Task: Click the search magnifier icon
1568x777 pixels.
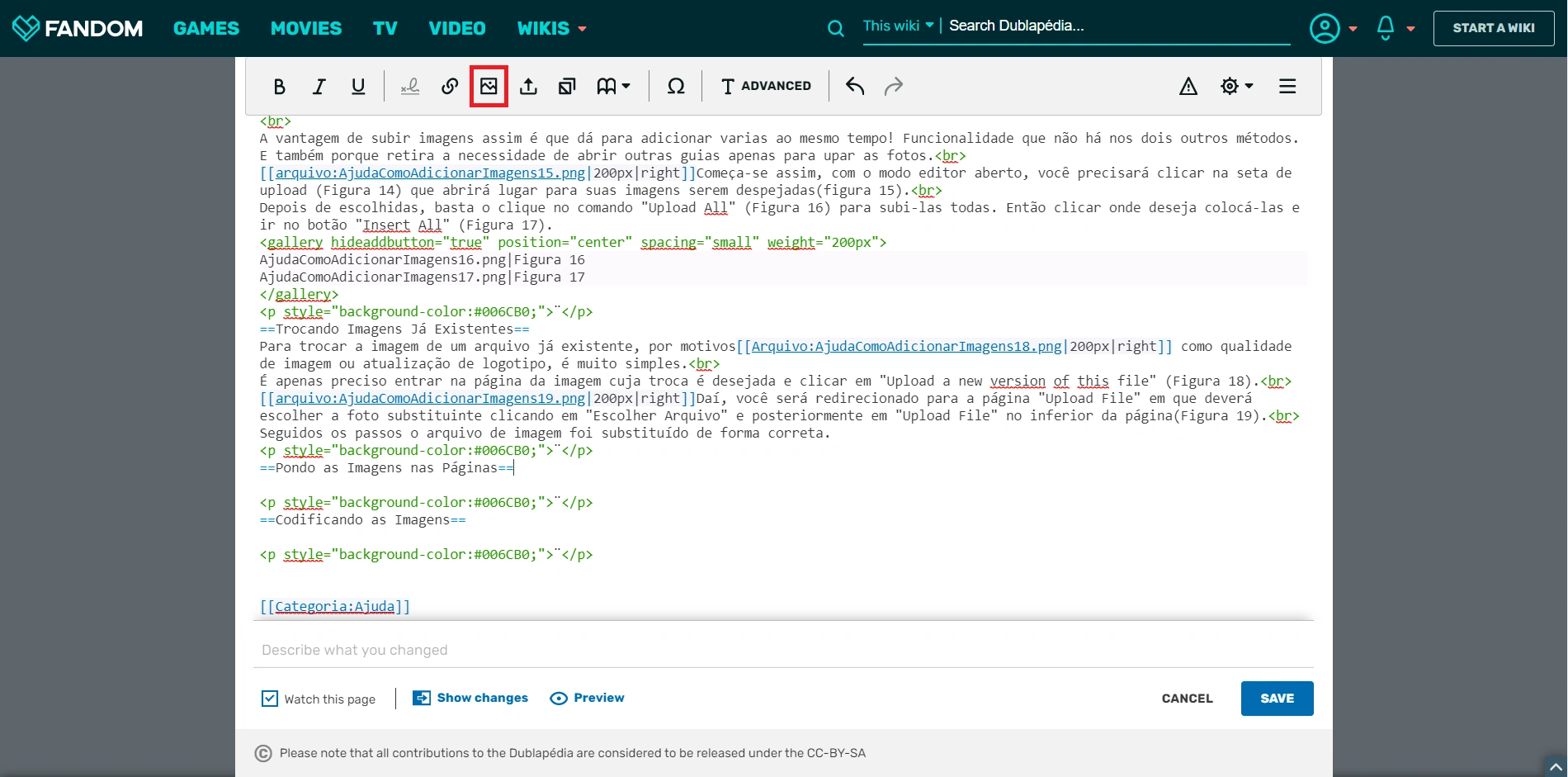Action: click(x=836, y=29)
